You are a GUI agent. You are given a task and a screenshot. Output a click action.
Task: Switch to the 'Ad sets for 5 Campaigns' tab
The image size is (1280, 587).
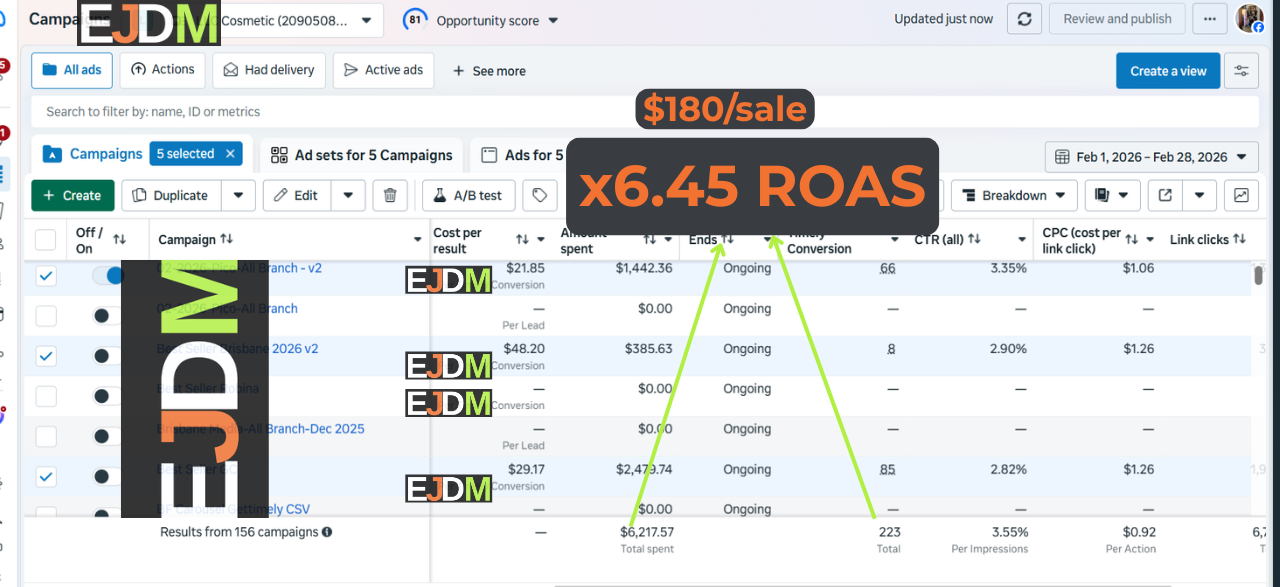[360, 155]
